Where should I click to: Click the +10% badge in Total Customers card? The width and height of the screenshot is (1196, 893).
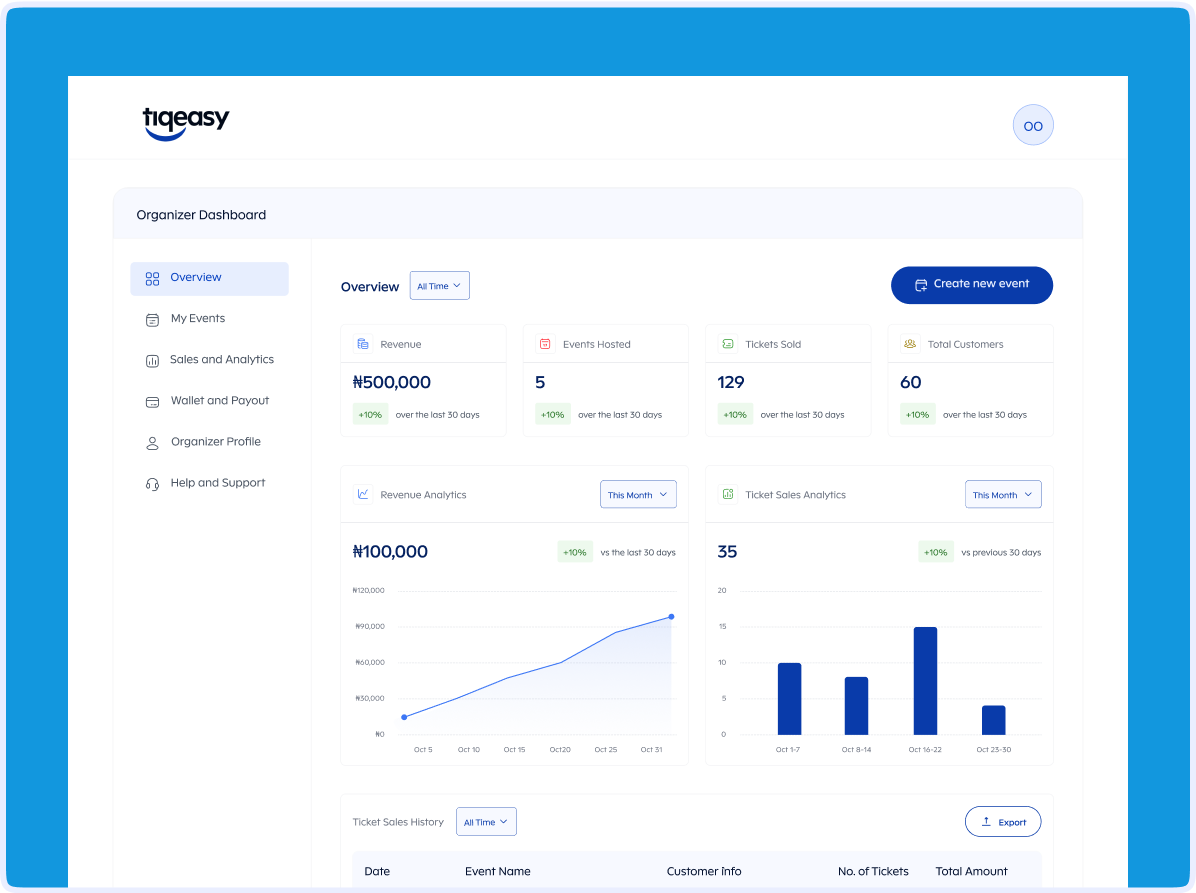pos(918,415)
